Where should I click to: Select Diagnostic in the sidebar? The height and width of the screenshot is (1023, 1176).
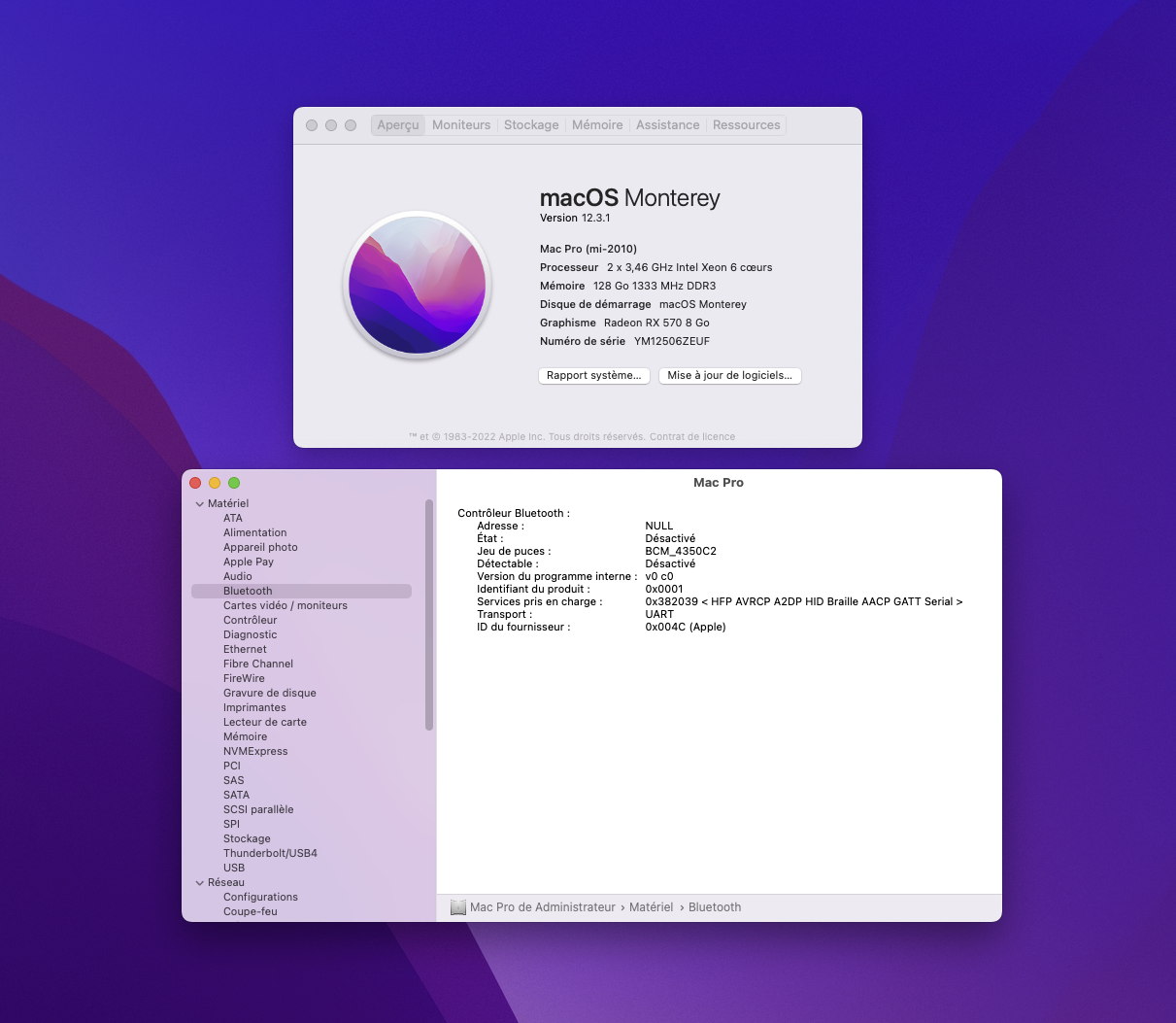click(x=251, y=634)
